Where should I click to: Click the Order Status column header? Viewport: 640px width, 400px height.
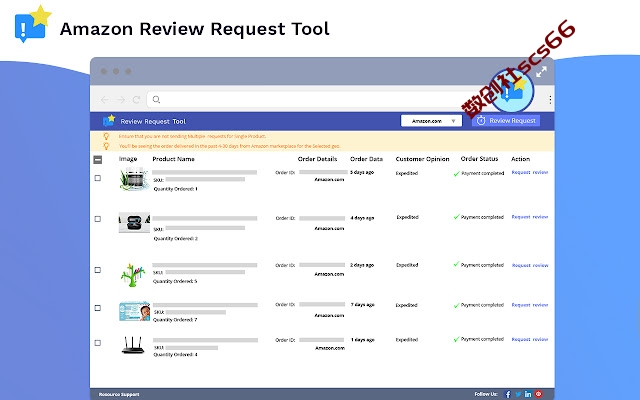pos(479,159)
